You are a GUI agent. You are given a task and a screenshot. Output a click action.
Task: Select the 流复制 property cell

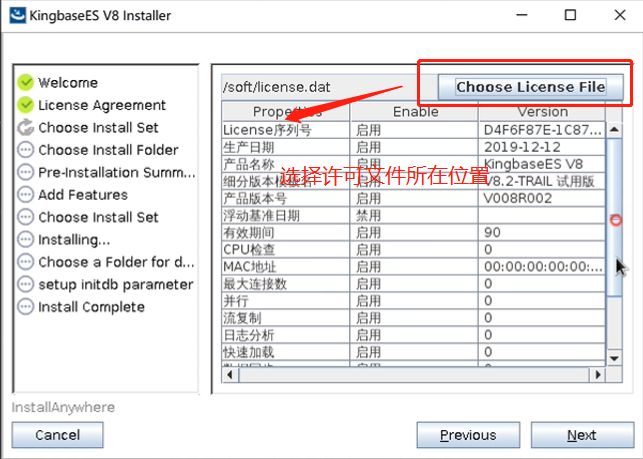click(286, 318)
